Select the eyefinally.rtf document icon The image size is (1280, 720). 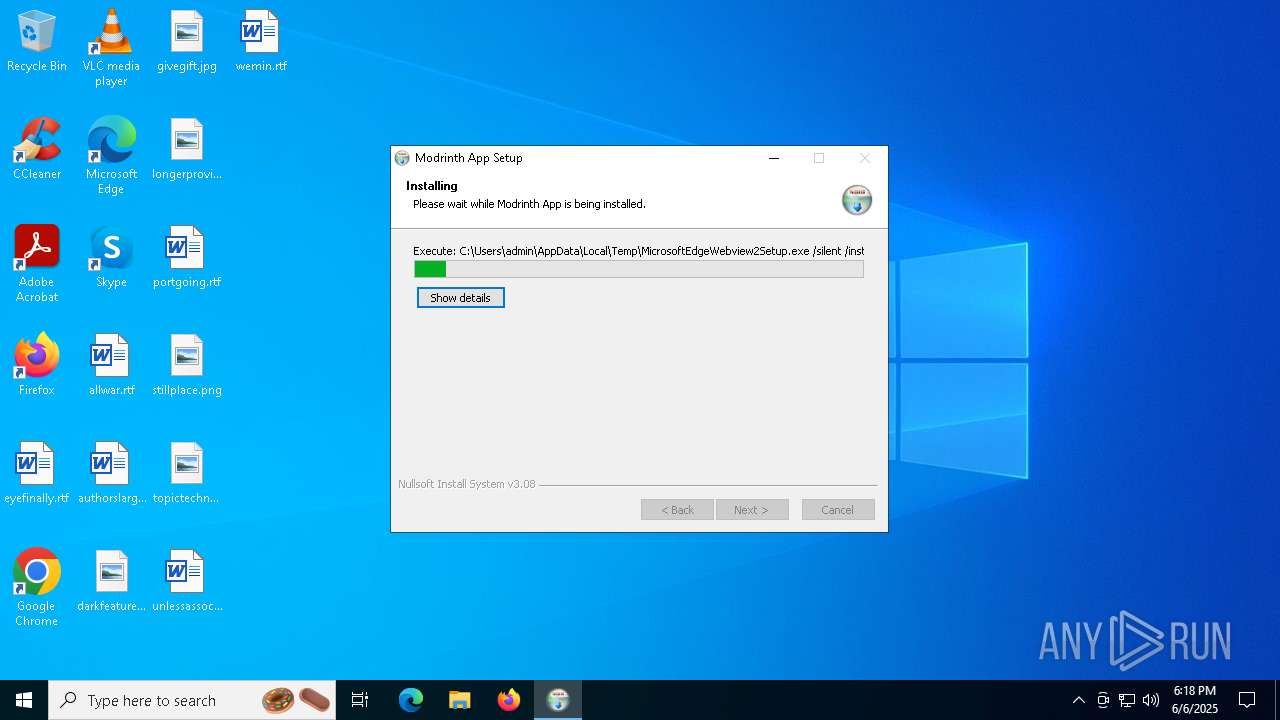point(37,473)
